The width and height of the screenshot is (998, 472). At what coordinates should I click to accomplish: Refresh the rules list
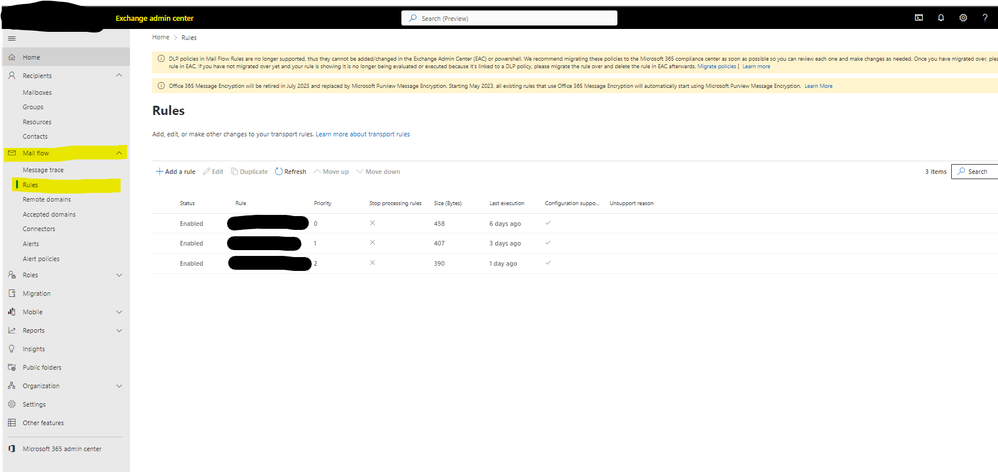(291, 172)
